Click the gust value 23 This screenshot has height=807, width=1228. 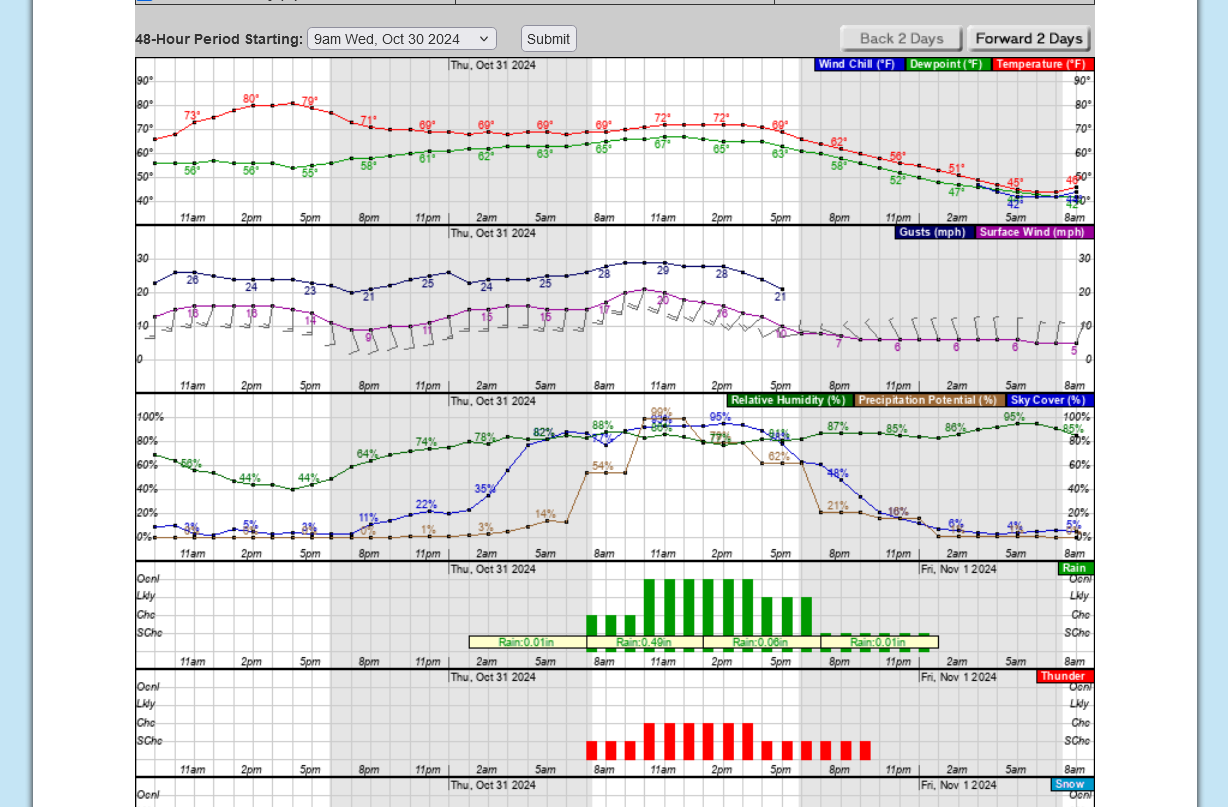pyautogui.click(x=310, y=290)
